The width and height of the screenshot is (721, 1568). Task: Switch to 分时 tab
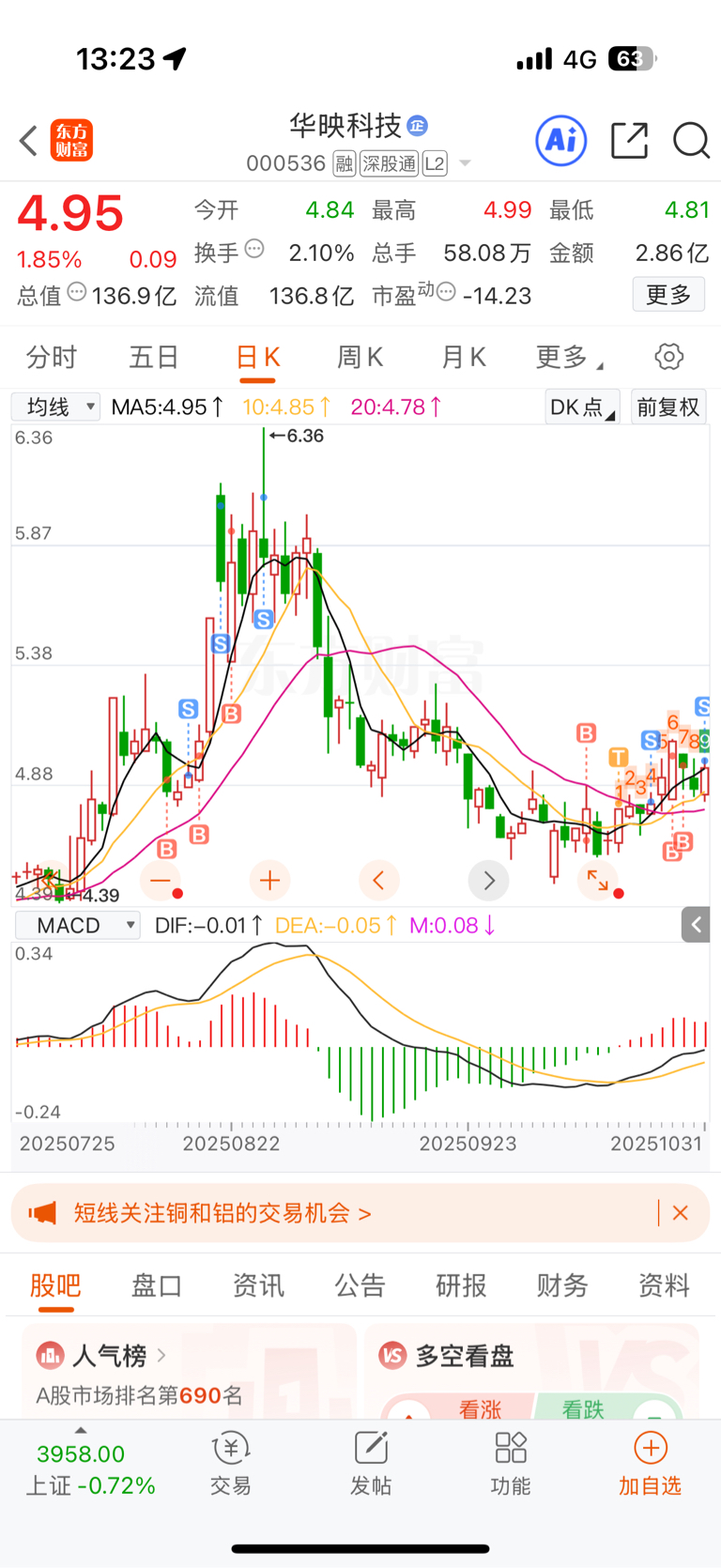[x=52, y=357]
